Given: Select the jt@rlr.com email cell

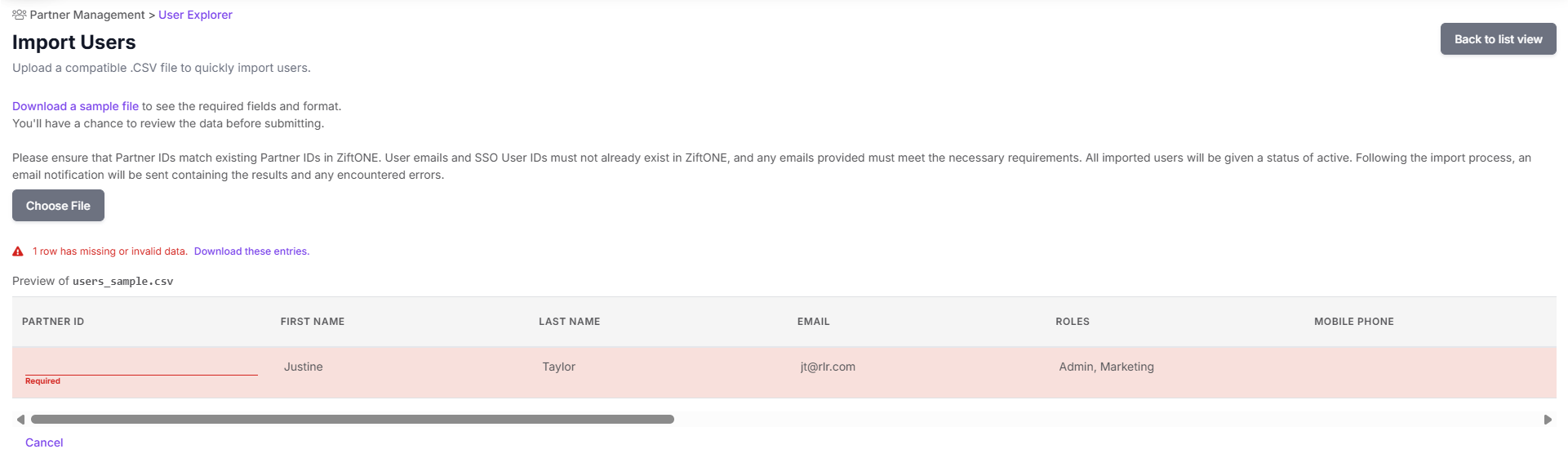Looking at the screenshot, I should (828, 367).
